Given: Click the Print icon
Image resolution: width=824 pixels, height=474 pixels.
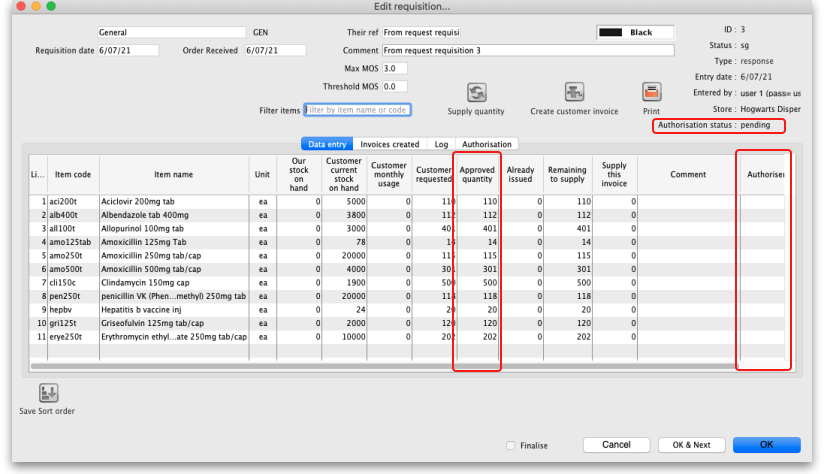Looking at the screenshot, I should [651, 92].
